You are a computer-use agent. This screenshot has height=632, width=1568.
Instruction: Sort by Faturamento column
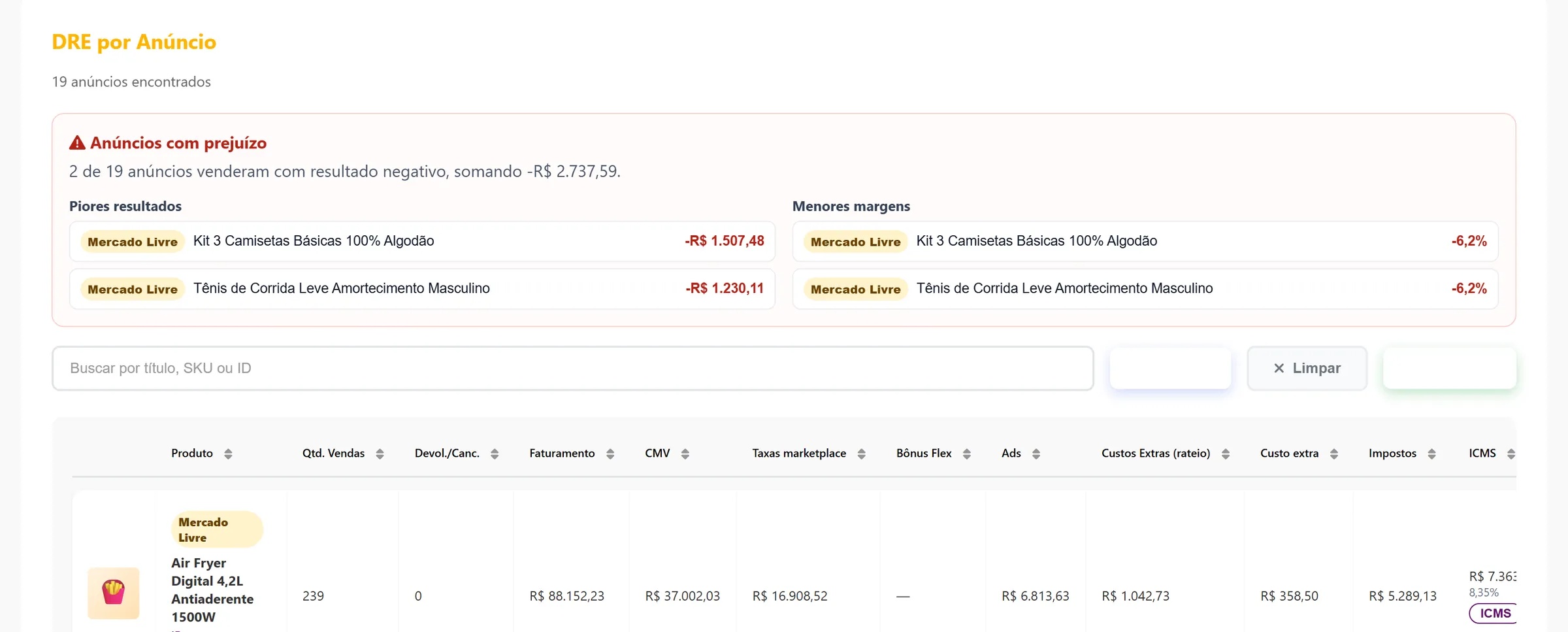[x=572, y=454]
